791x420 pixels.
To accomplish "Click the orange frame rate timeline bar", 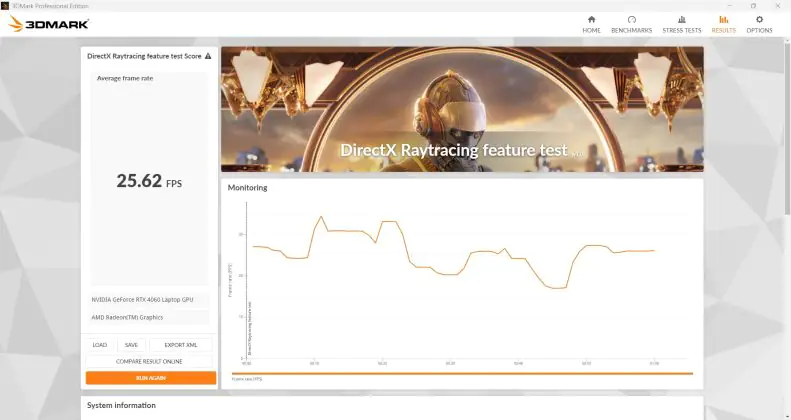I will pos(462,374).
